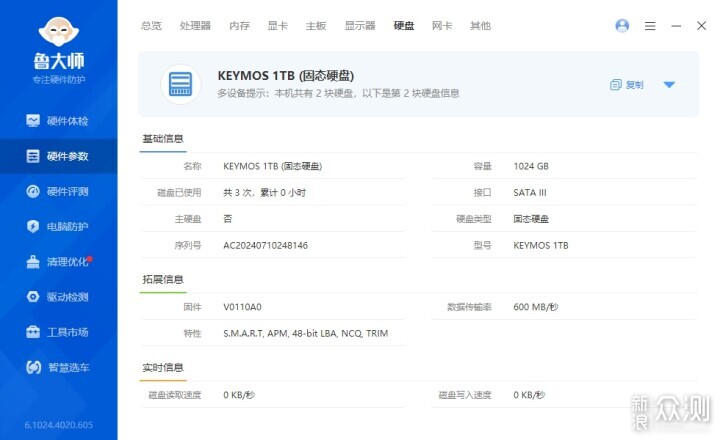
Task: Click disk read speed value 0 KB/秒
Action: point(239,395)
